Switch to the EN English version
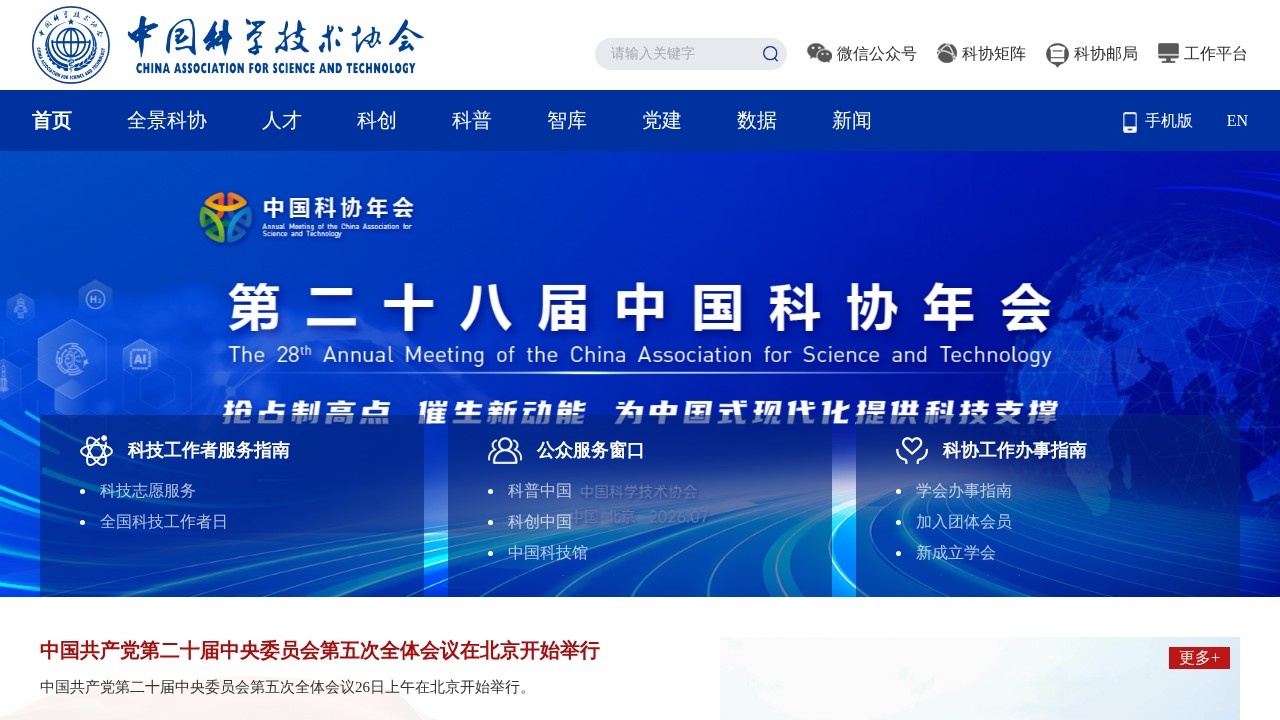The image size is (1280, 720). point(1237,121)
